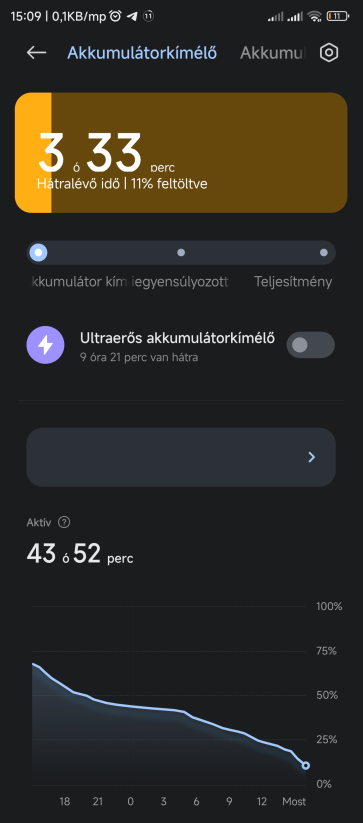This screenshot has height=823, width=363.
Task: Tap the Most marker on battery graph
Action: point(294,801)
